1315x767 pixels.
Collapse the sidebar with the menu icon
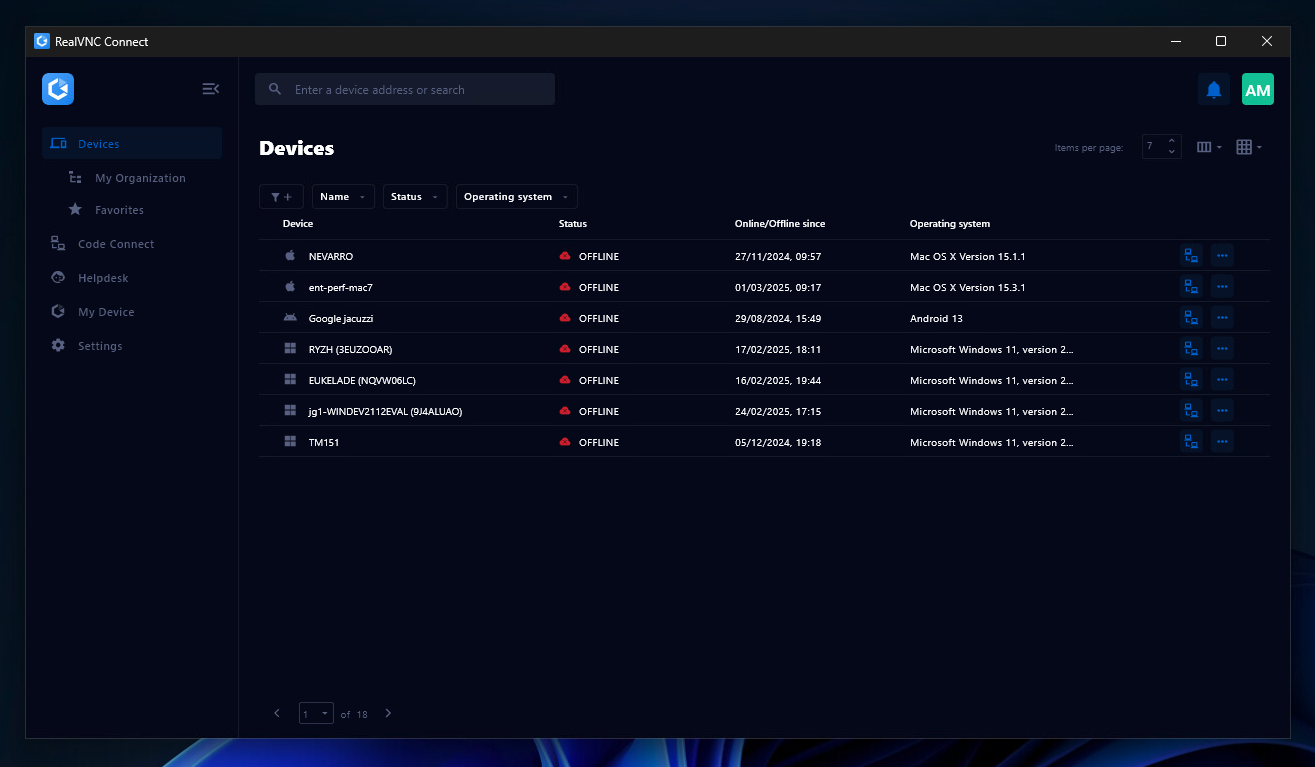click(210, 89)
